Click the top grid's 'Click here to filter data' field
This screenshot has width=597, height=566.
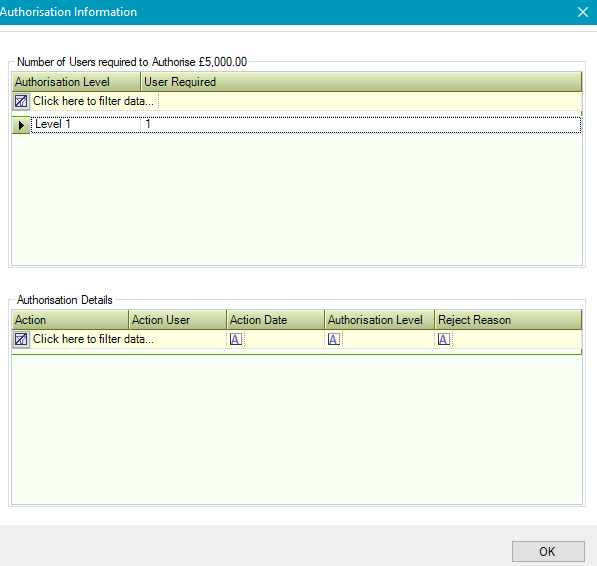coord(94,101)
